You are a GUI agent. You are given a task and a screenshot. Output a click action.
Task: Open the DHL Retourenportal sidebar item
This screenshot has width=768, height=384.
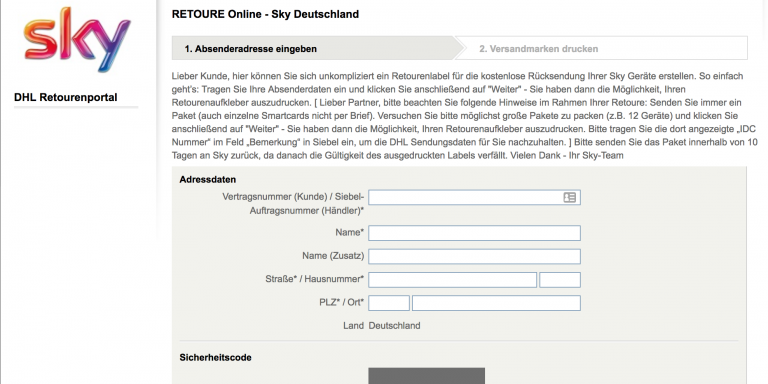[x=66, y=97]
